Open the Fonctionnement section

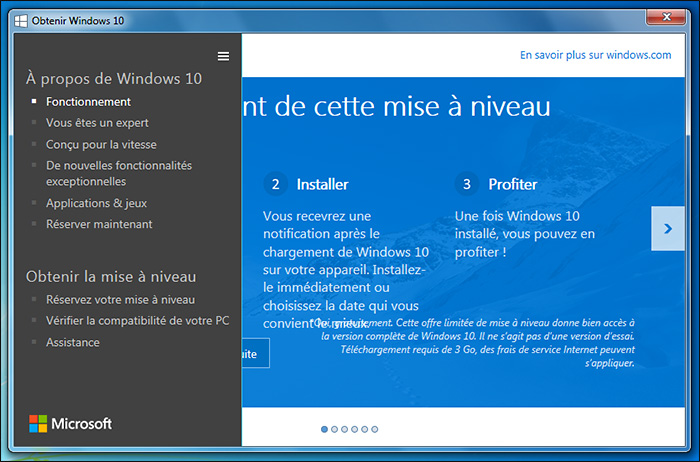pyautogui.click(x=88, y=102)
